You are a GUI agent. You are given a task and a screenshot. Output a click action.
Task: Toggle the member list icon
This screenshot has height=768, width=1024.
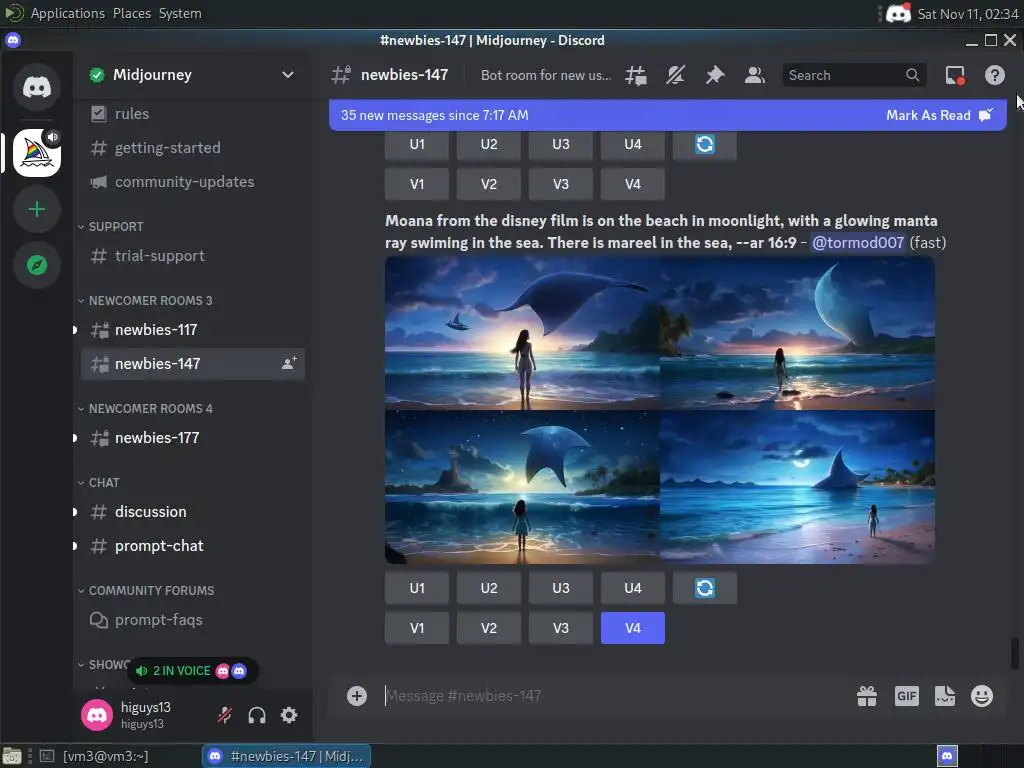[754, 75]
